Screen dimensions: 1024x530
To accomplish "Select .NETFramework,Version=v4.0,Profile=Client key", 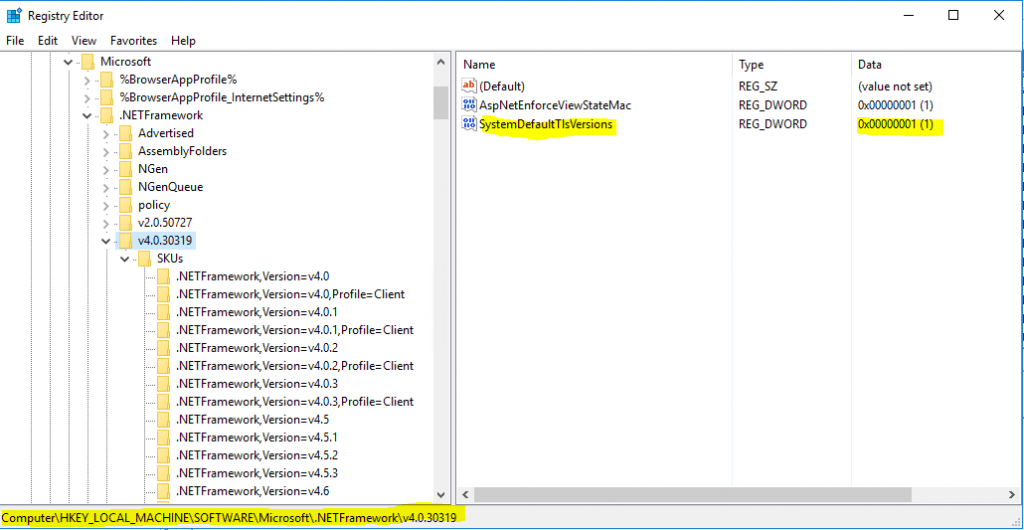I will (290, 294).
